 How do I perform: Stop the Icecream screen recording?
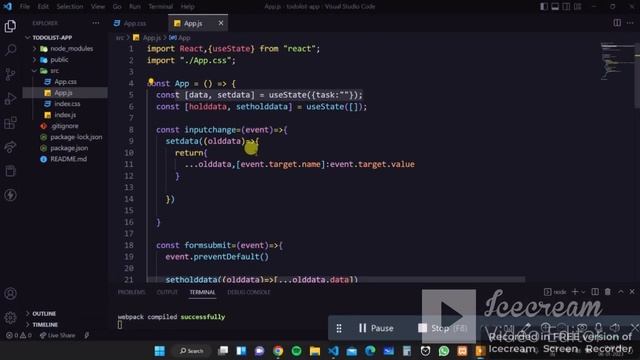click(x=442, y=328)
